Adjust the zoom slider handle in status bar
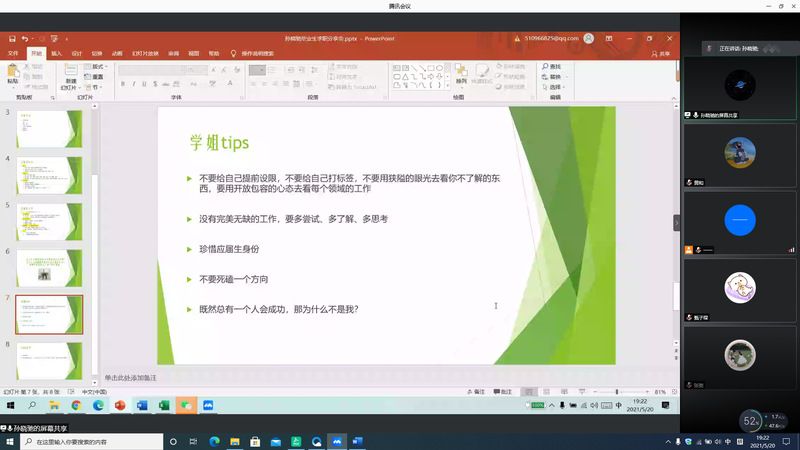The image size is (800, 450). click(617, 392)
